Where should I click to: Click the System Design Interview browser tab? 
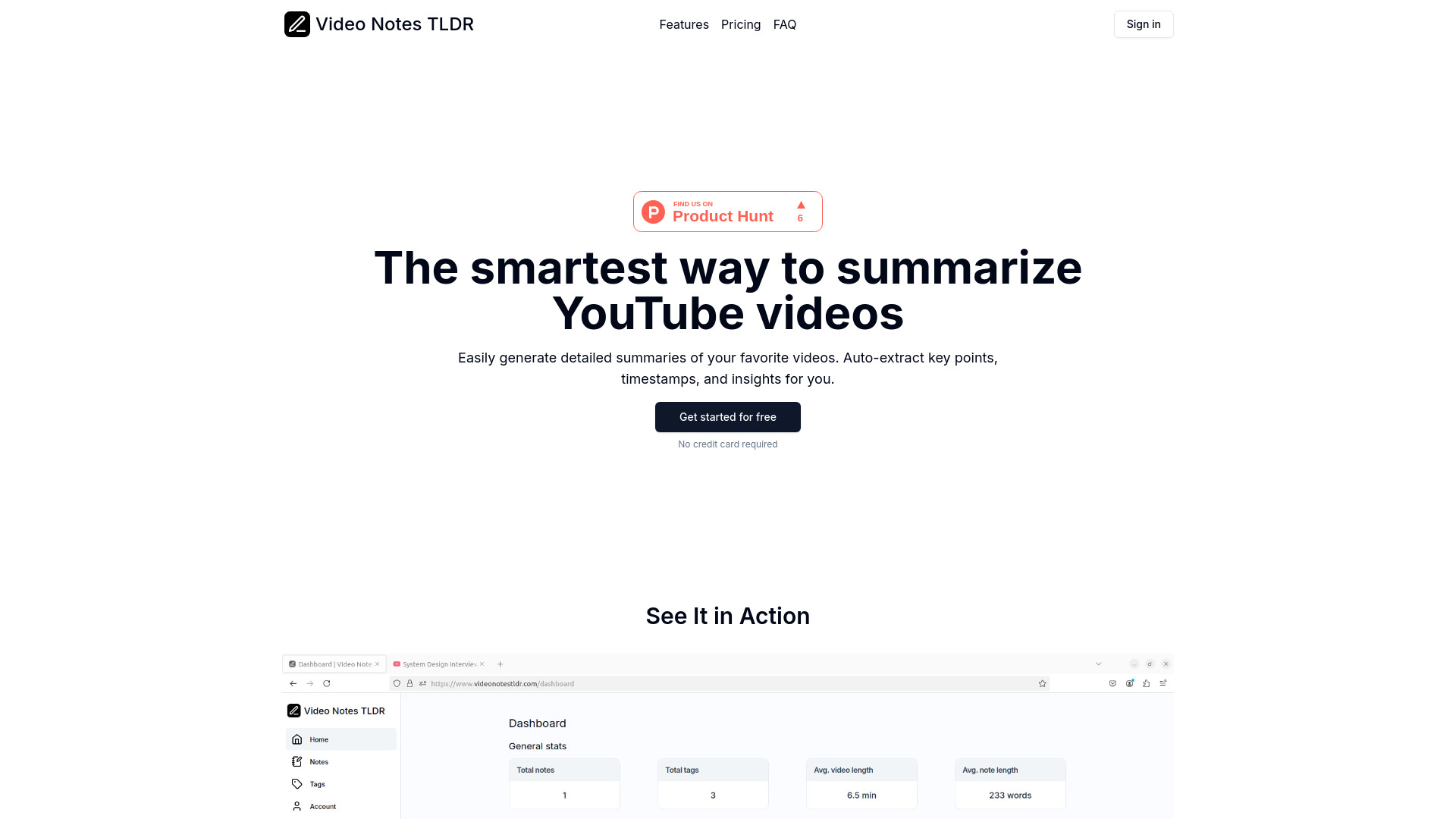[437, 664]
